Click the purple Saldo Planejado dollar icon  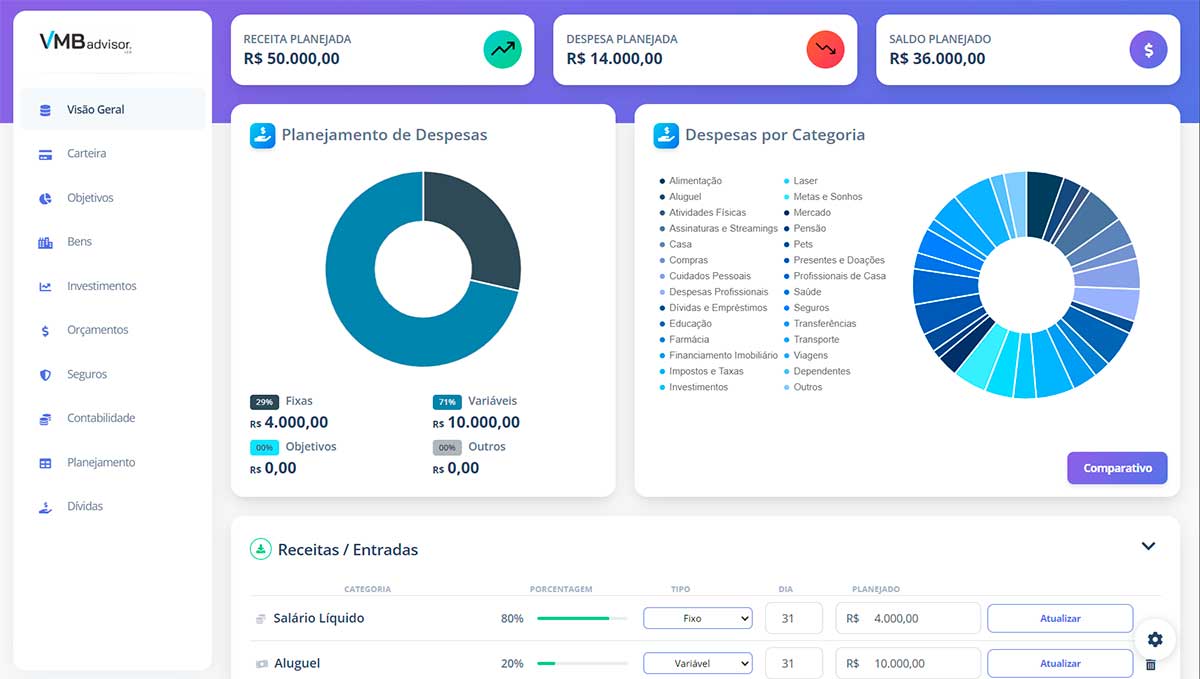click(1149, 49)
